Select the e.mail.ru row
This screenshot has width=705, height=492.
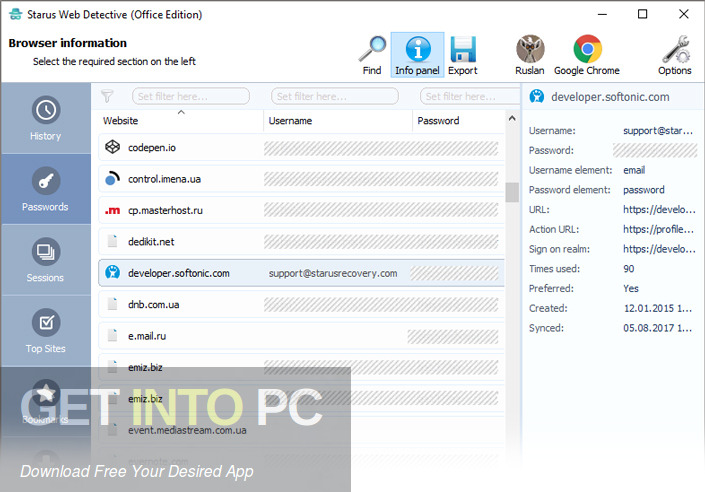(x=301, y=336)
